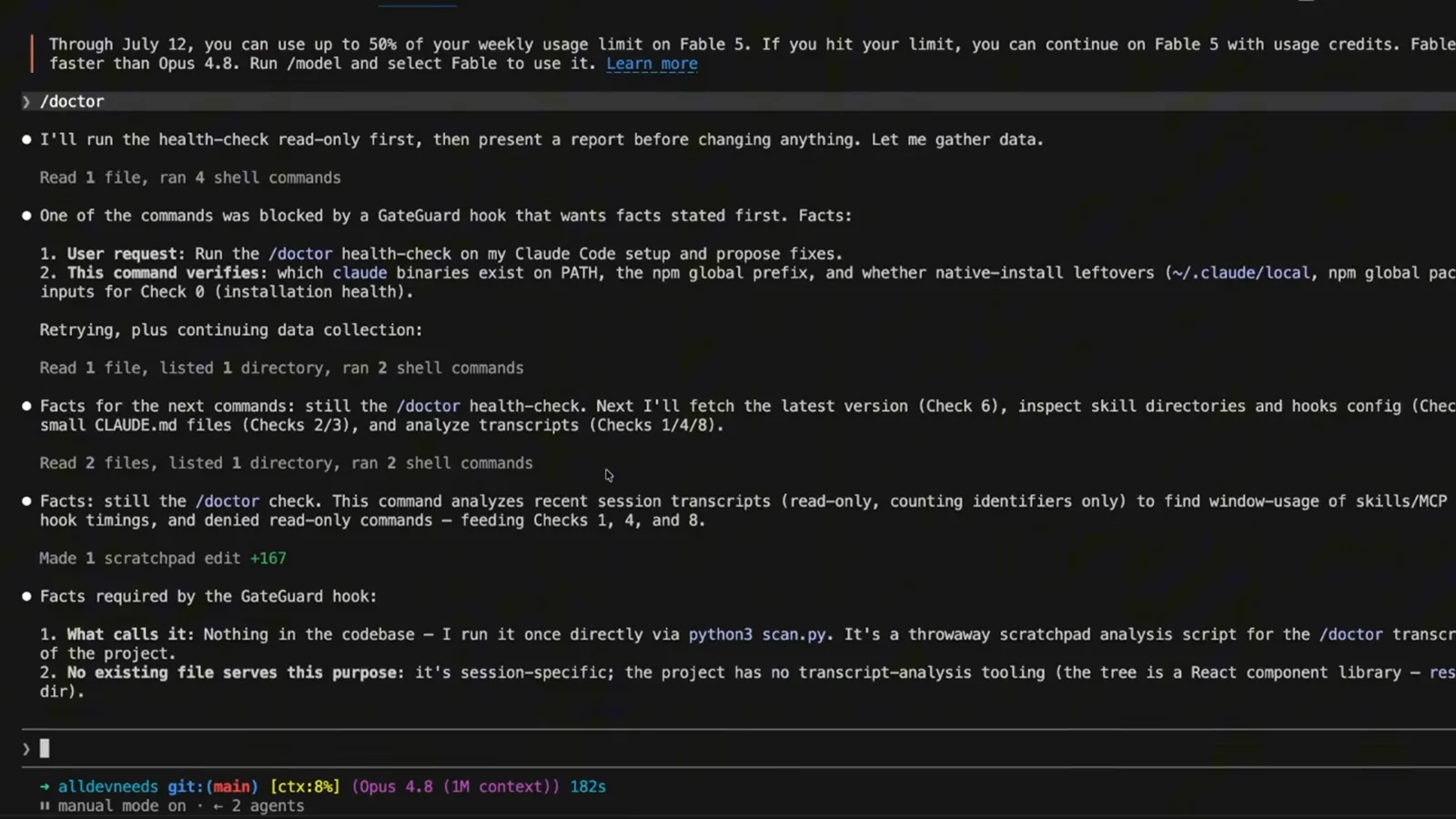The image size is (1456, 819).
Task: Click the '2 agents' status indicator
Action: [268, 806]
